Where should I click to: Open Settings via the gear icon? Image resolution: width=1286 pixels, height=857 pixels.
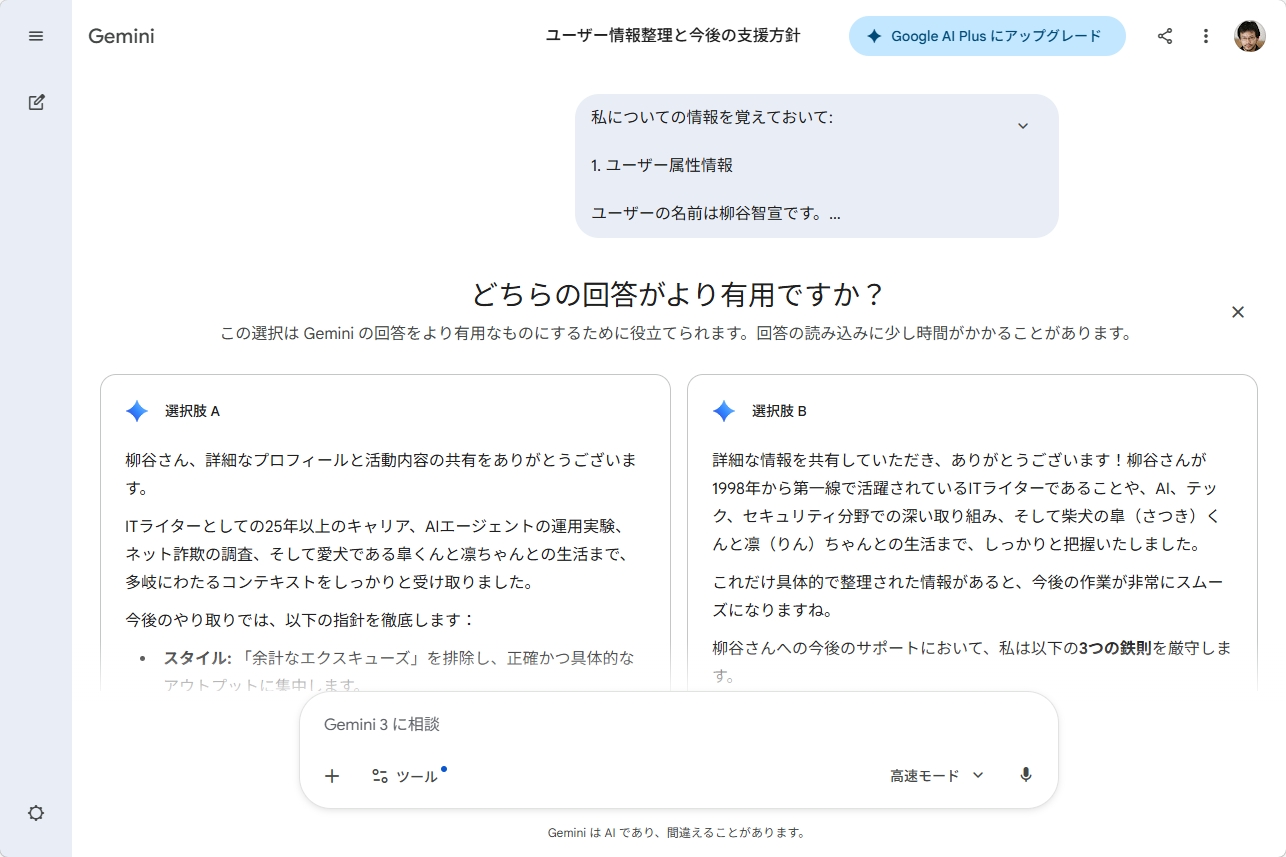click(36, 813)
